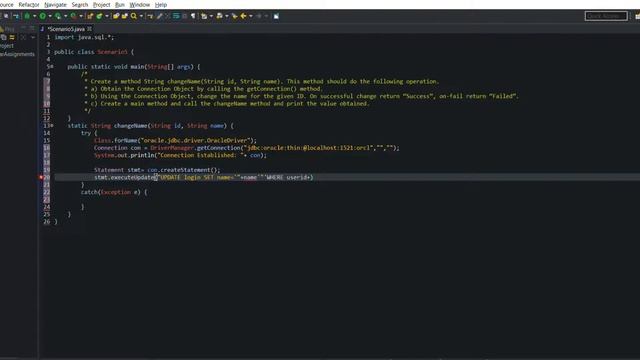Click the New Java Class icon

pos(99,16)
